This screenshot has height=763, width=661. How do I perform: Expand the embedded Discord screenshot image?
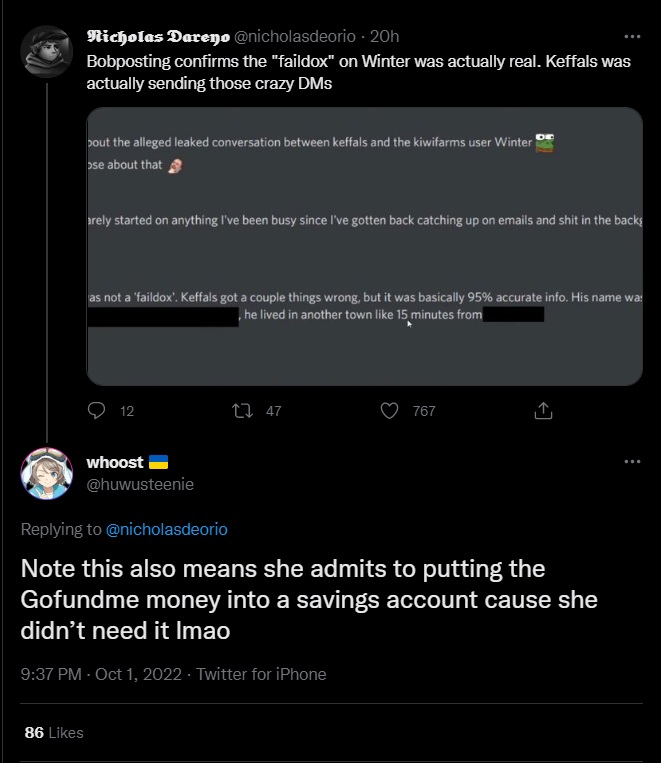point(364,246)
